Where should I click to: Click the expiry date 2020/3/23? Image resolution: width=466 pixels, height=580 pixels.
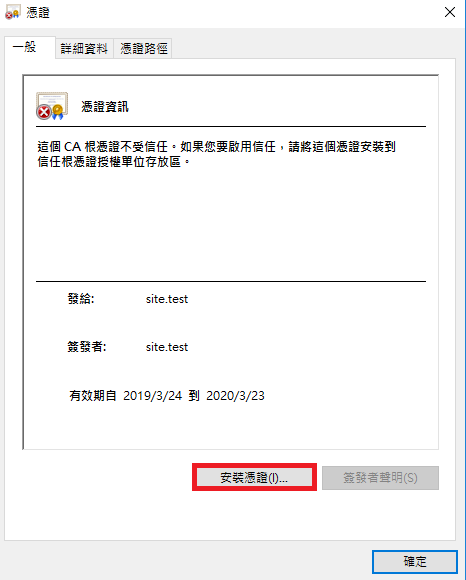235,396
